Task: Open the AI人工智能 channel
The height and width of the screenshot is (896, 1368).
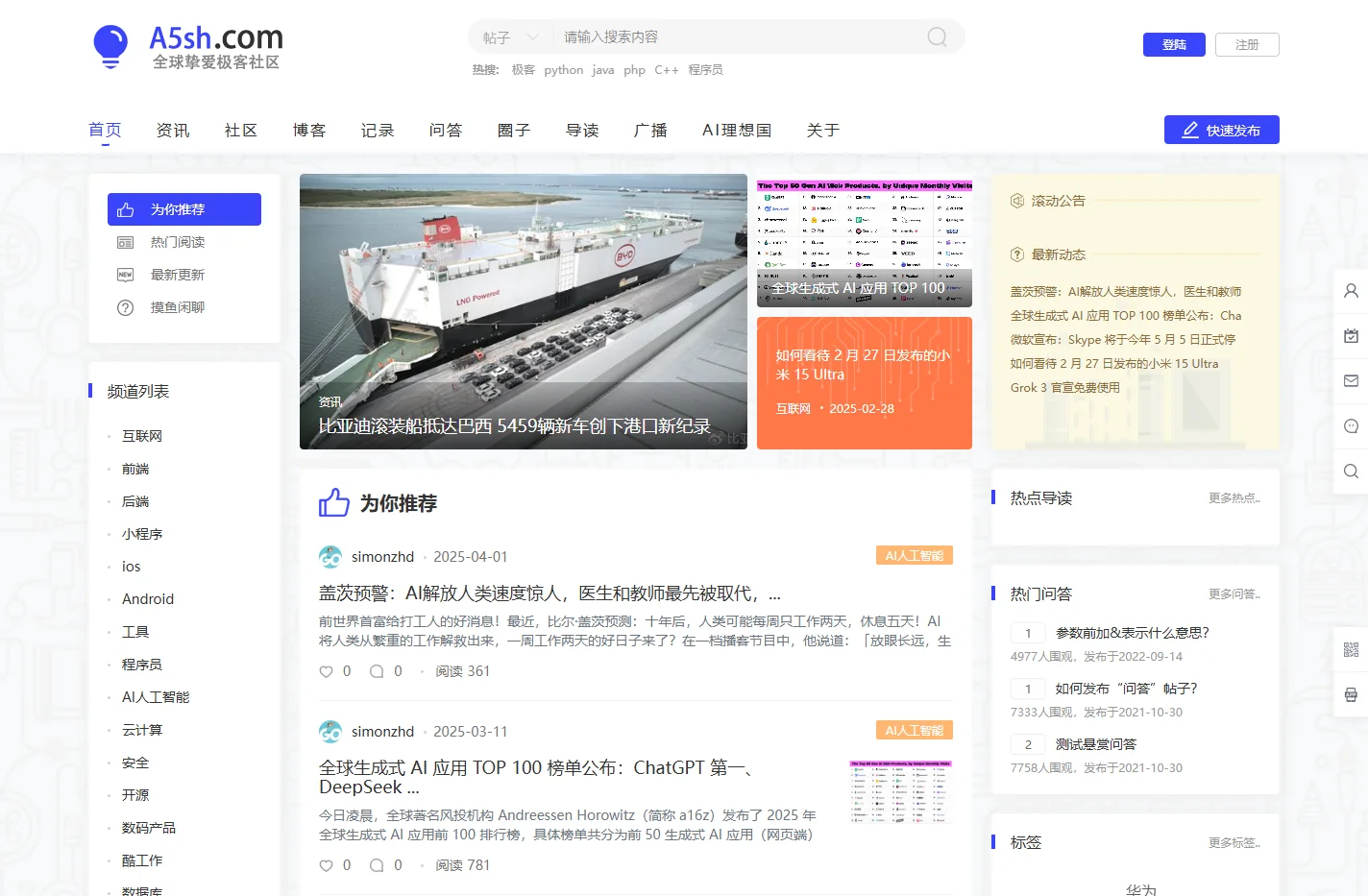Action: [156, 697]
